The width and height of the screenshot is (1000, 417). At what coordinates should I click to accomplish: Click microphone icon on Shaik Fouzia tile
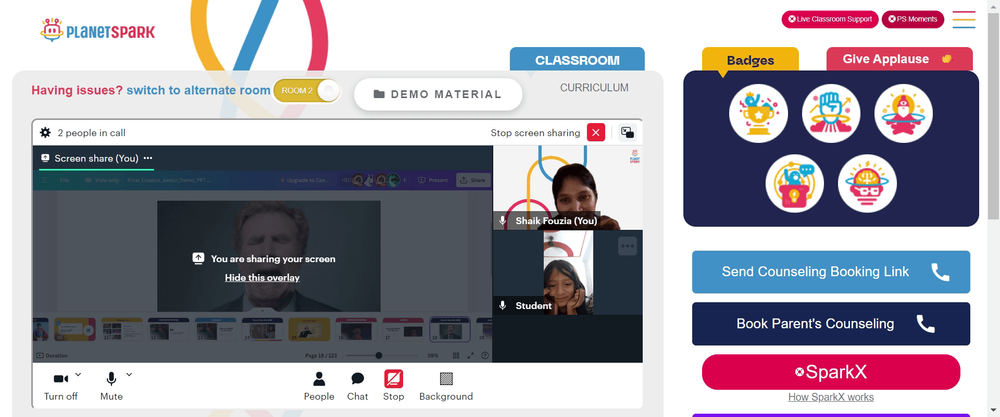click(x=503, y=221)
